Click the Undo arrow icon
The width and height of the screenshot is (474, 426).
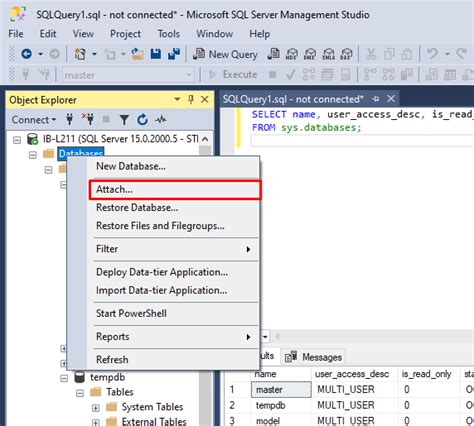pos(432,53)
